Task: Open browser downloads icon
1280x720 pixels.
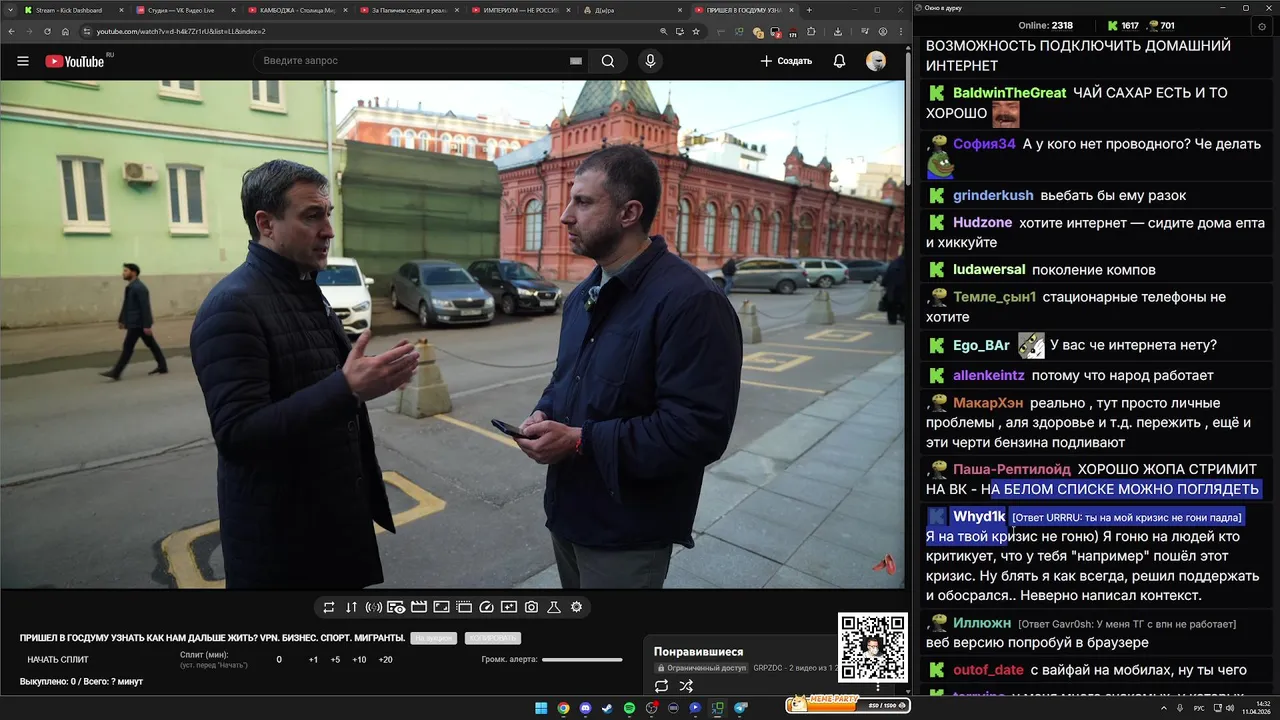Action: click(x=837, y=31)
